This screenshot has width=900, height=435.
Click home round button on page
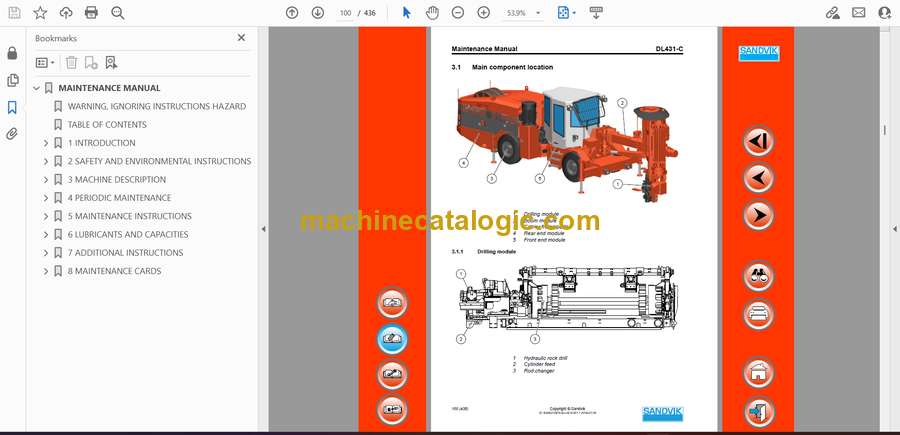pos(758,372)
